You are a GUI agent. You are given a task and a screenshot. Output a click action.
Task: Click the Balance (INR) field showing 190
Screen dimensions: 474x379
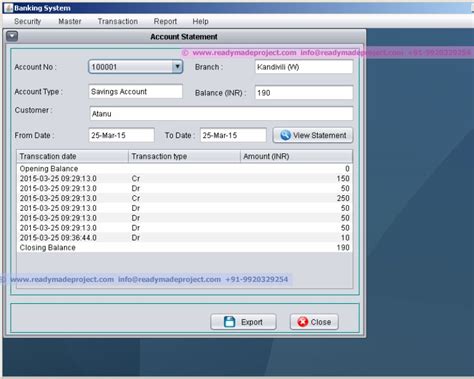pos(304,93)
